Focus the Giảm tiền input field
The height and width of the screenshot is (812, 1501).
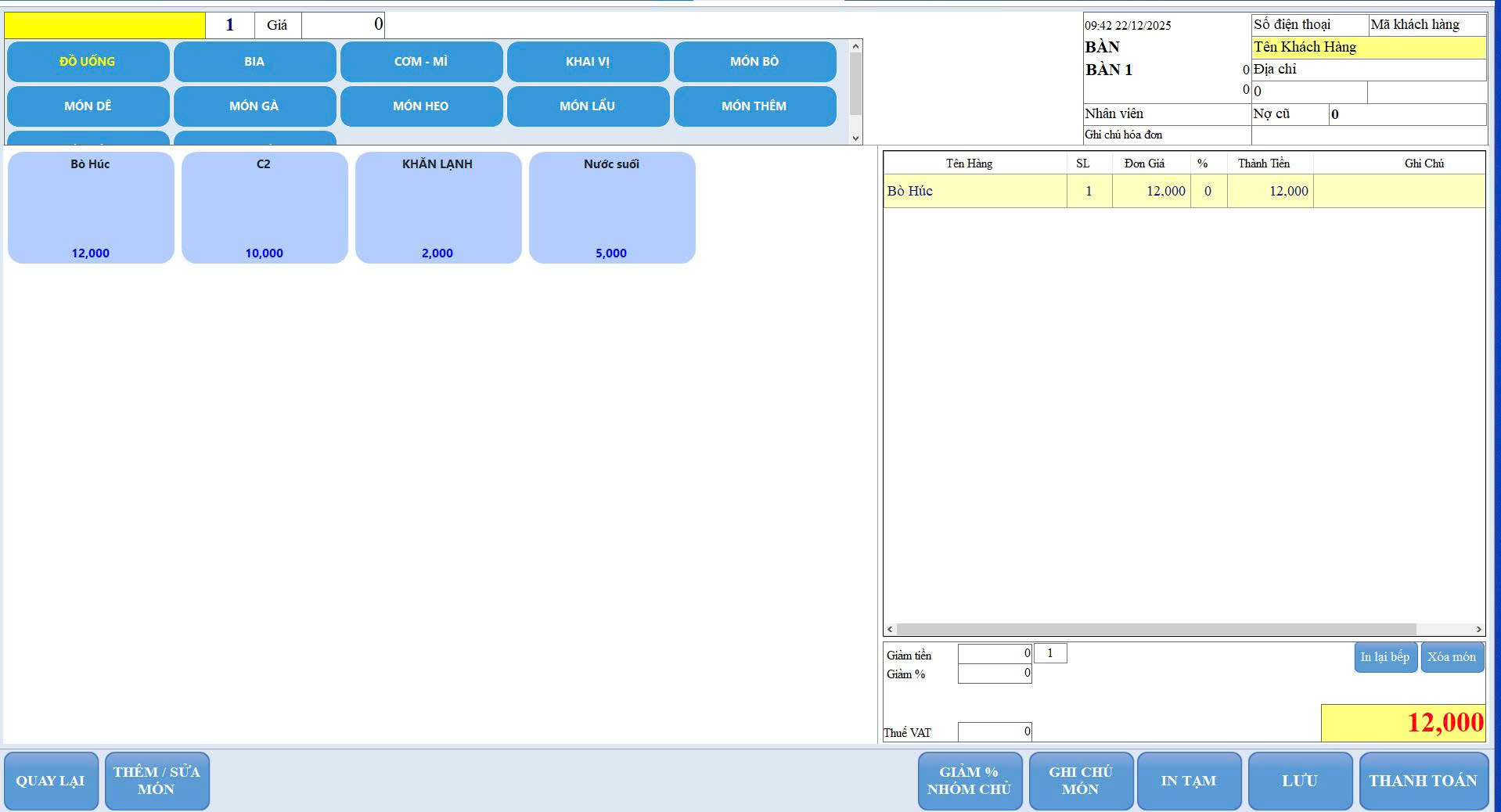point(994,654)
